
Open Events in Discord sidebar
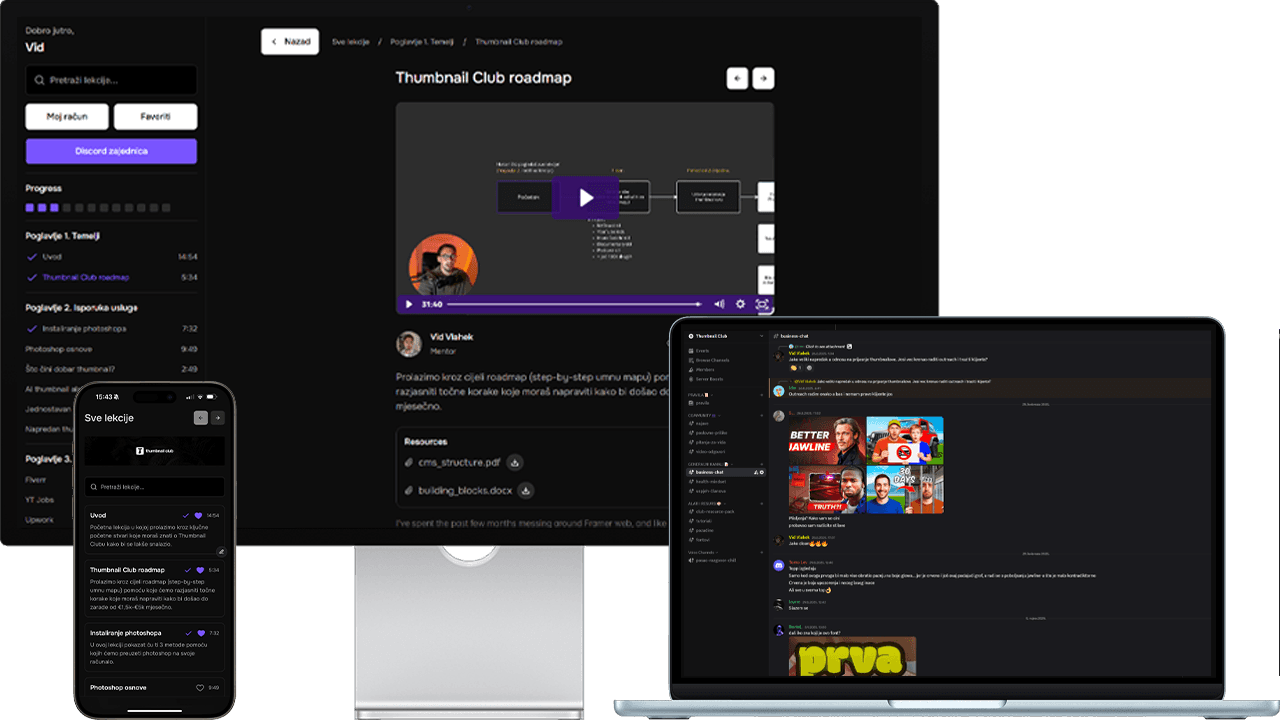702,351
